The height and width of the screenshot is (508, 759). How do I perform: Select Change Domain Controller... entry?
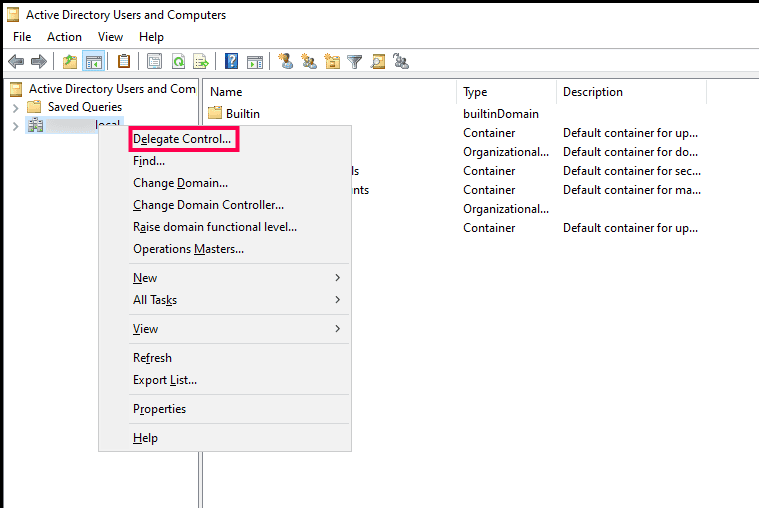(209, 205)
